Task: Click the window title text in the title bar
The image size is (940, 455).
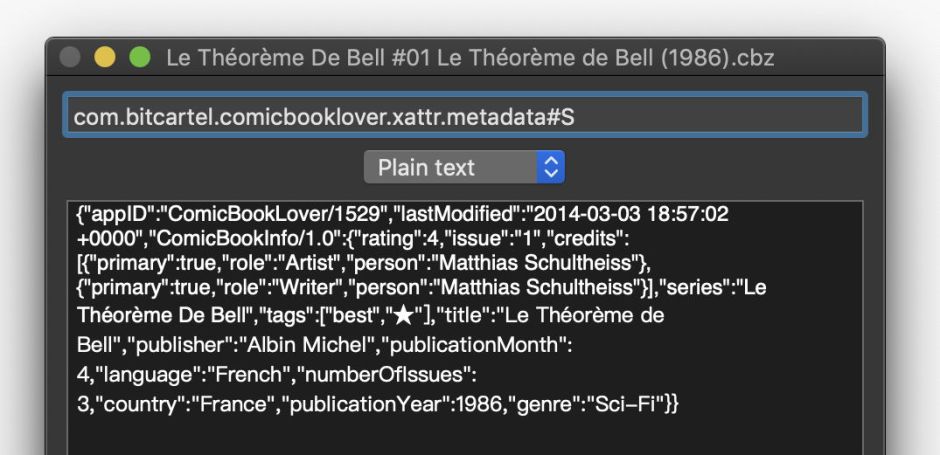Action: click(x=469, y=57)
